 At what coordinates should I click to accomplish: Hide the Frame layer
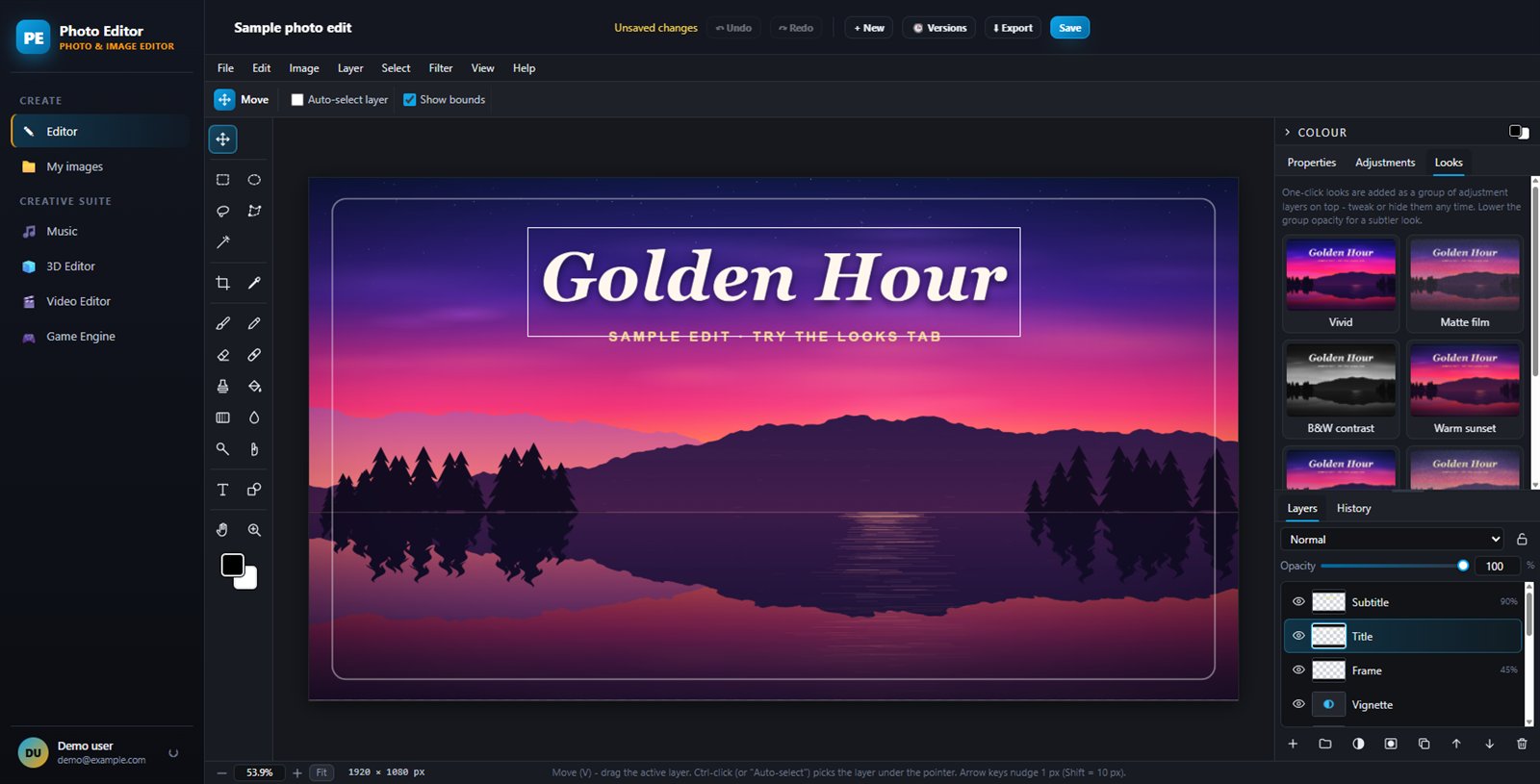click(x=1298, y=670)
